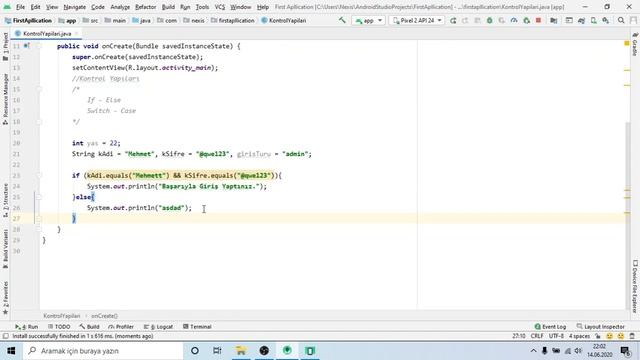Screen dimensions: 640x360
Task: Click the Cortana circle in the taskbar
Action: (x=195, y=351)
